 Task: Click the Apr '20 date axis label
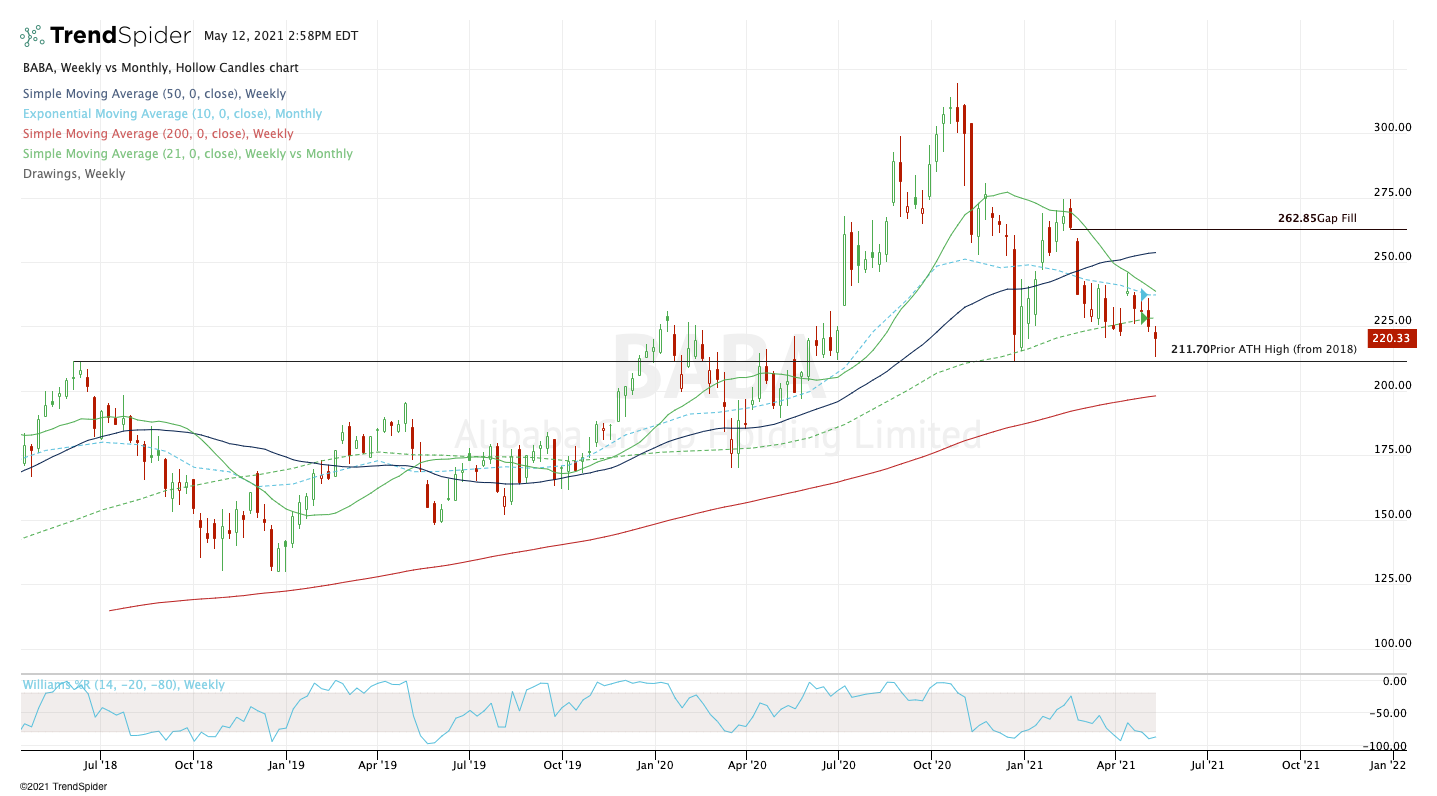click(746, 766)
